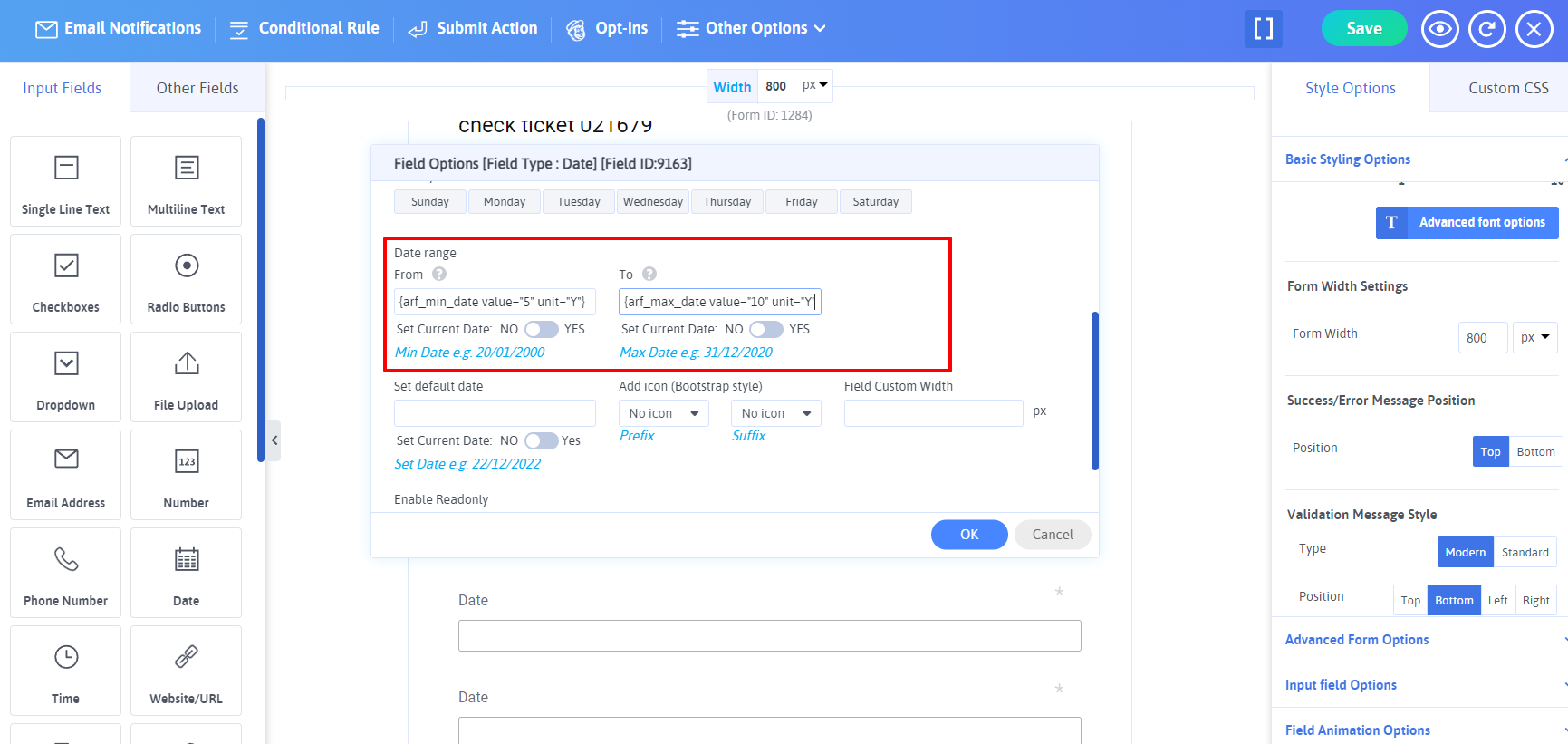Switch to the Other Fields tab
The height and width of the screenshot is (744, 1568).
pos(197,88)
